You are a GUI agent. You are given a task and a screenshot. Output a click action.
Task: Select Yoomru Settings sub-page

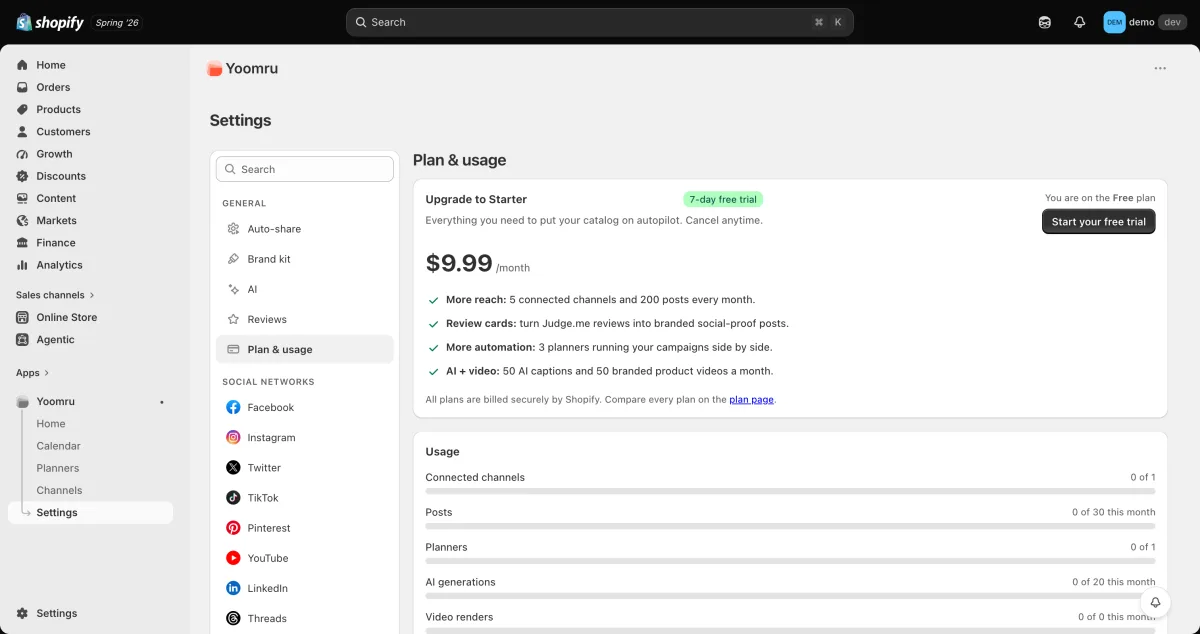(x=90, y=512)
